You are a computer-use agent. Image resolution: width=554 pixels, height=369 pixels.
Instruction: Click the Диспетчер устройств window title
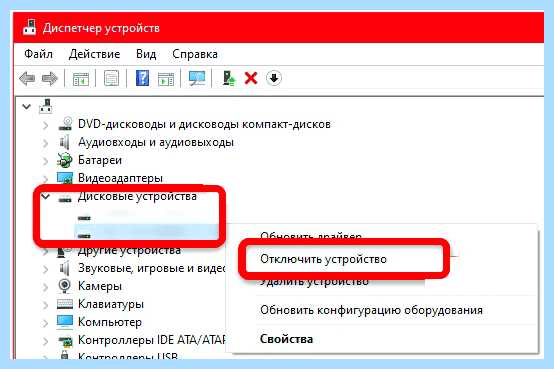click(x=101, y=28)
